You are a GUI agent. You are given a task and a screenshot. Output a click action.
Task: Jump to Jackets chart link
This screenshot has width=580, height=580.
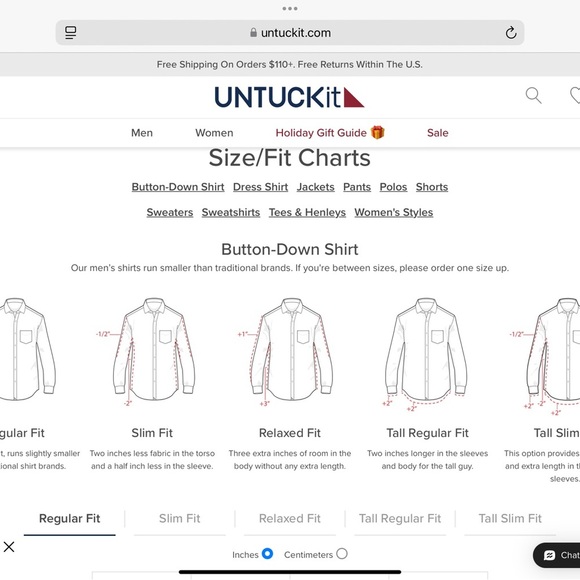pos(316,187)
